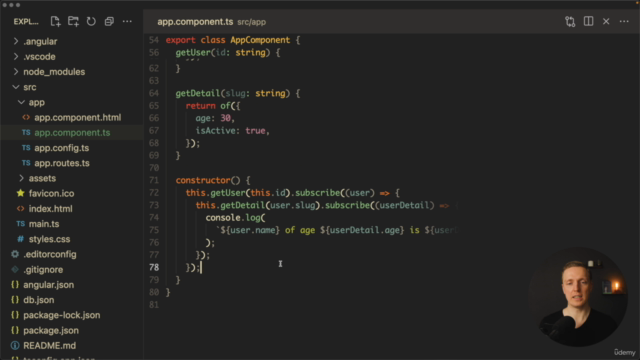Viewport: 640px width, 360px height.
Task: Open favicon.ico file
Action: click(51, 193)
